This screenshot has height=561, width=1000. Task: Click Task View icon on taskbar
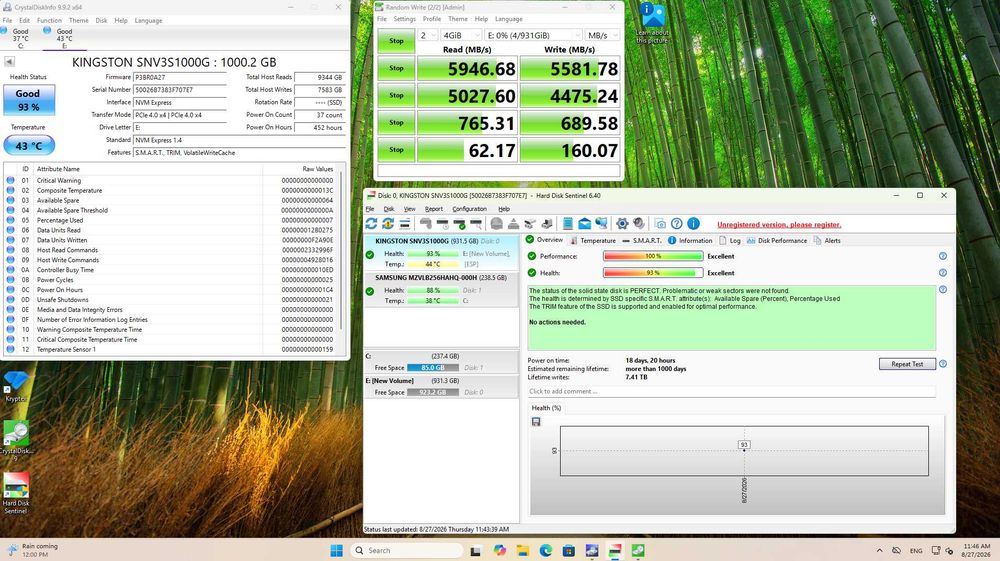pos(476,550)
